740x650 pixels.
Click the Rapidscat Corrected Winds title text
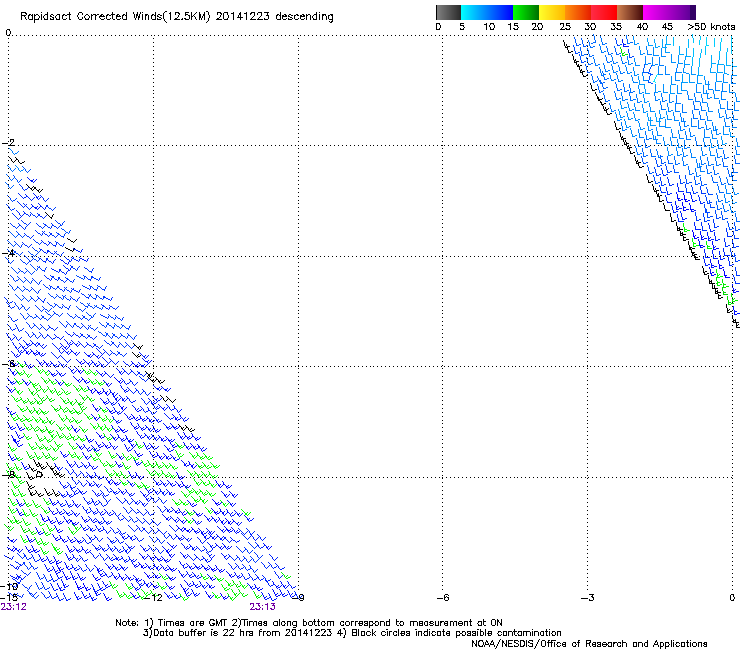click(177, 16)
